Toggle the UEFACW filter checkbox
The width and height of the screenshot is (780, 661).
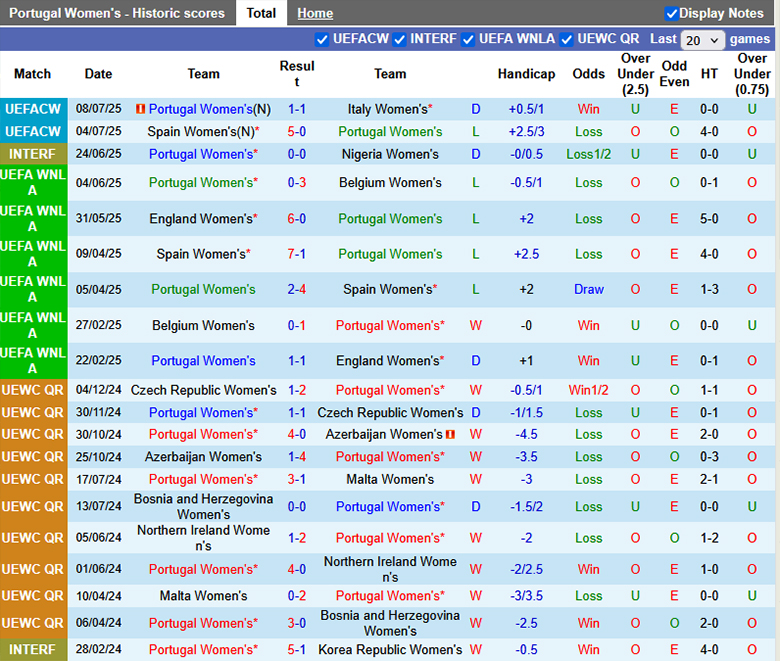tap(322, 39)
